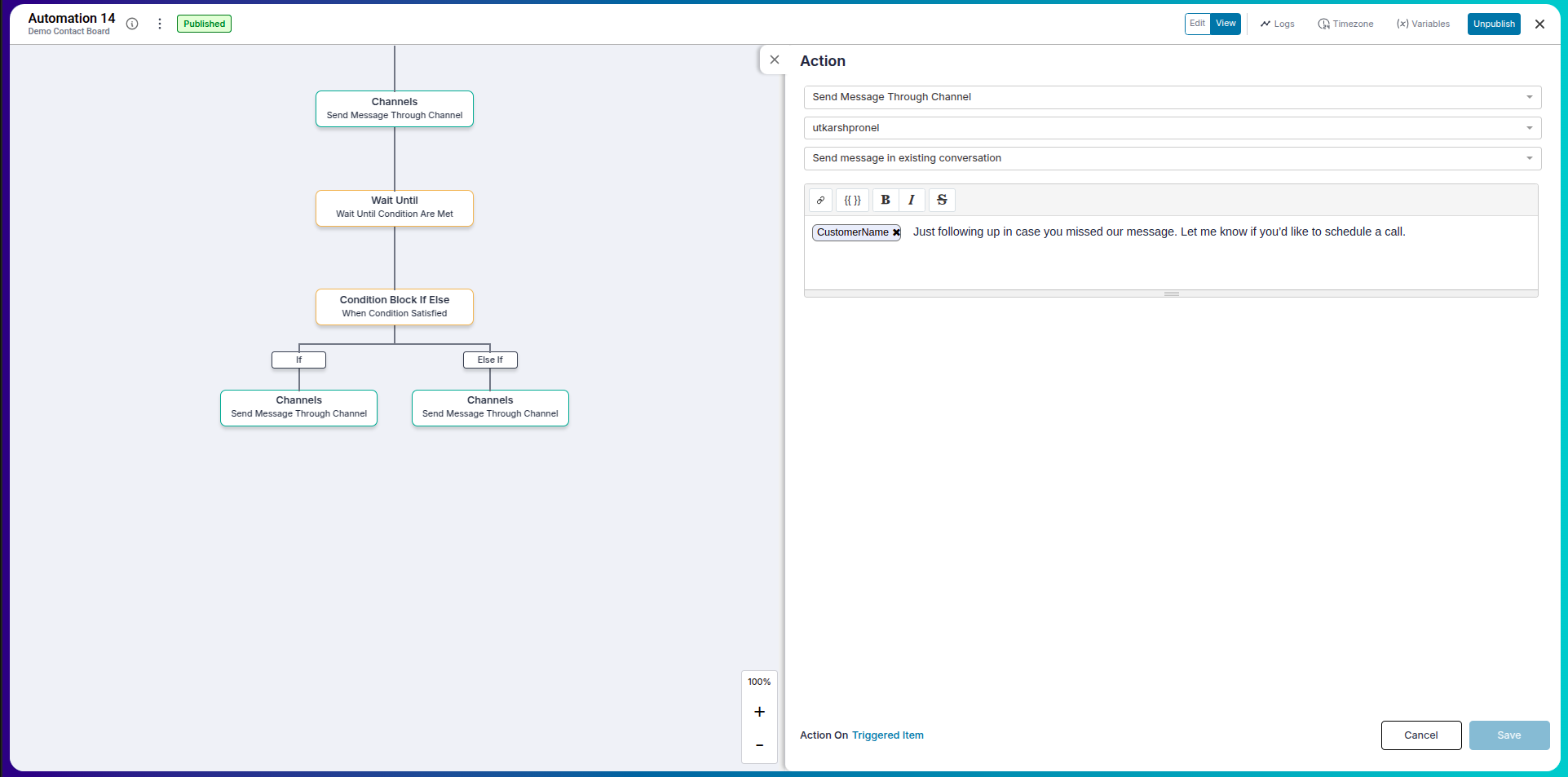Click the If branch label
The width and height of the screenshot is (1568, 777).
tap(298, 360)
